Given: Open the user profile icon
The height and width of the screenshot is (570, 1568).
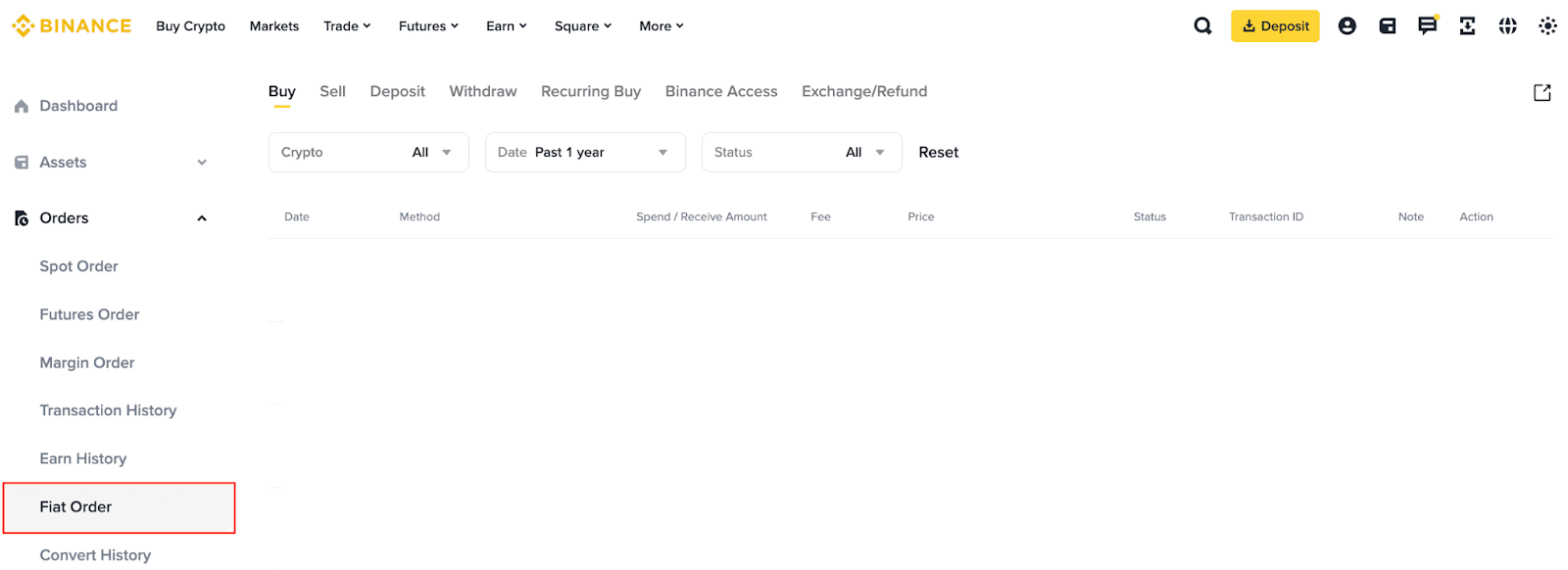Looking at the screenshot, I should (x=1347, y=26).
